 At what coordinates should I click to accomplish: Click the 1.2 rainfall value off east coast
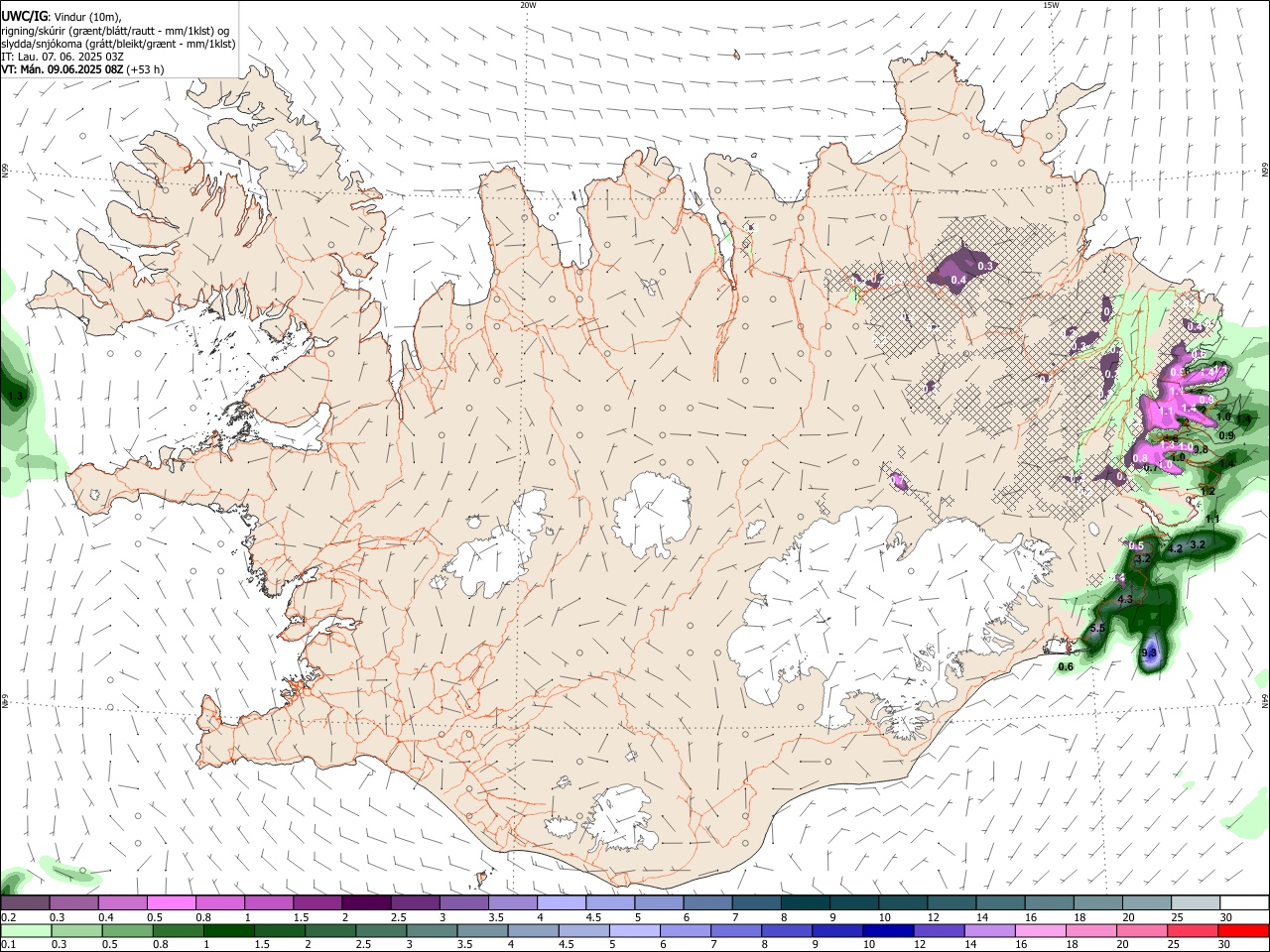click(1207, 491)
